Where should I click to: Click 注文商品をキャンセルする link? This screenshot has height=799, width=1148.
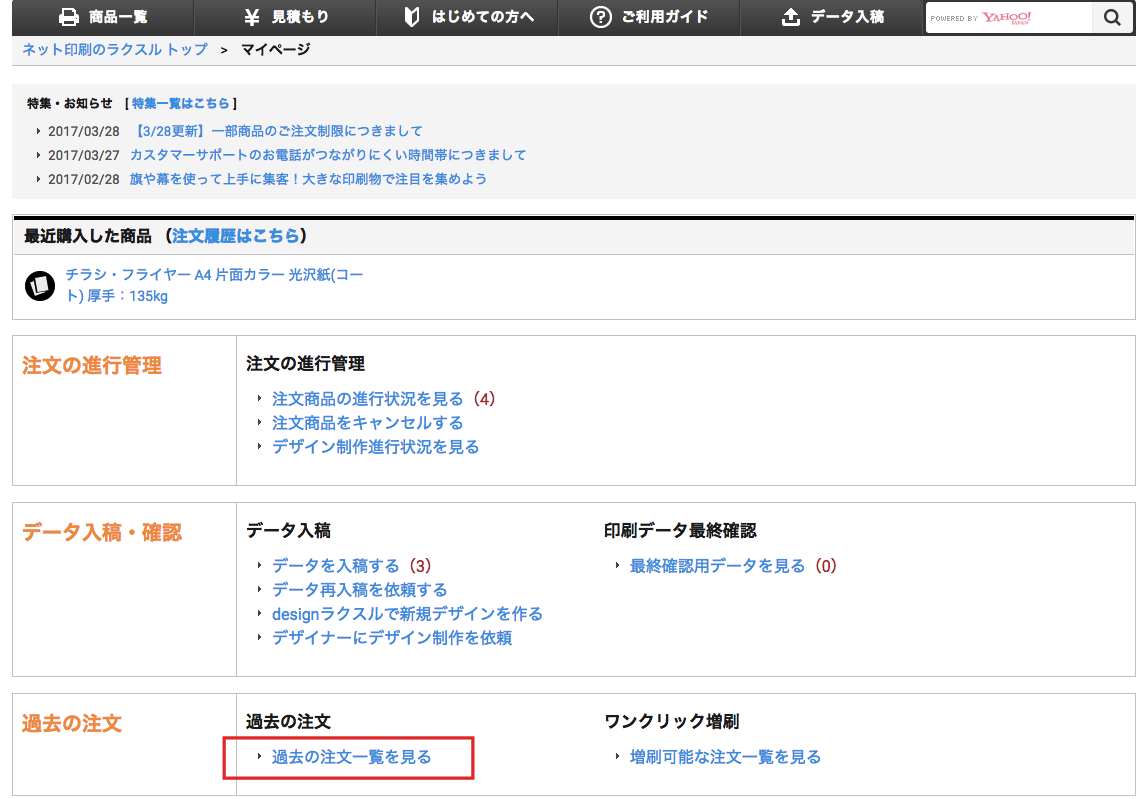[367, 423]
